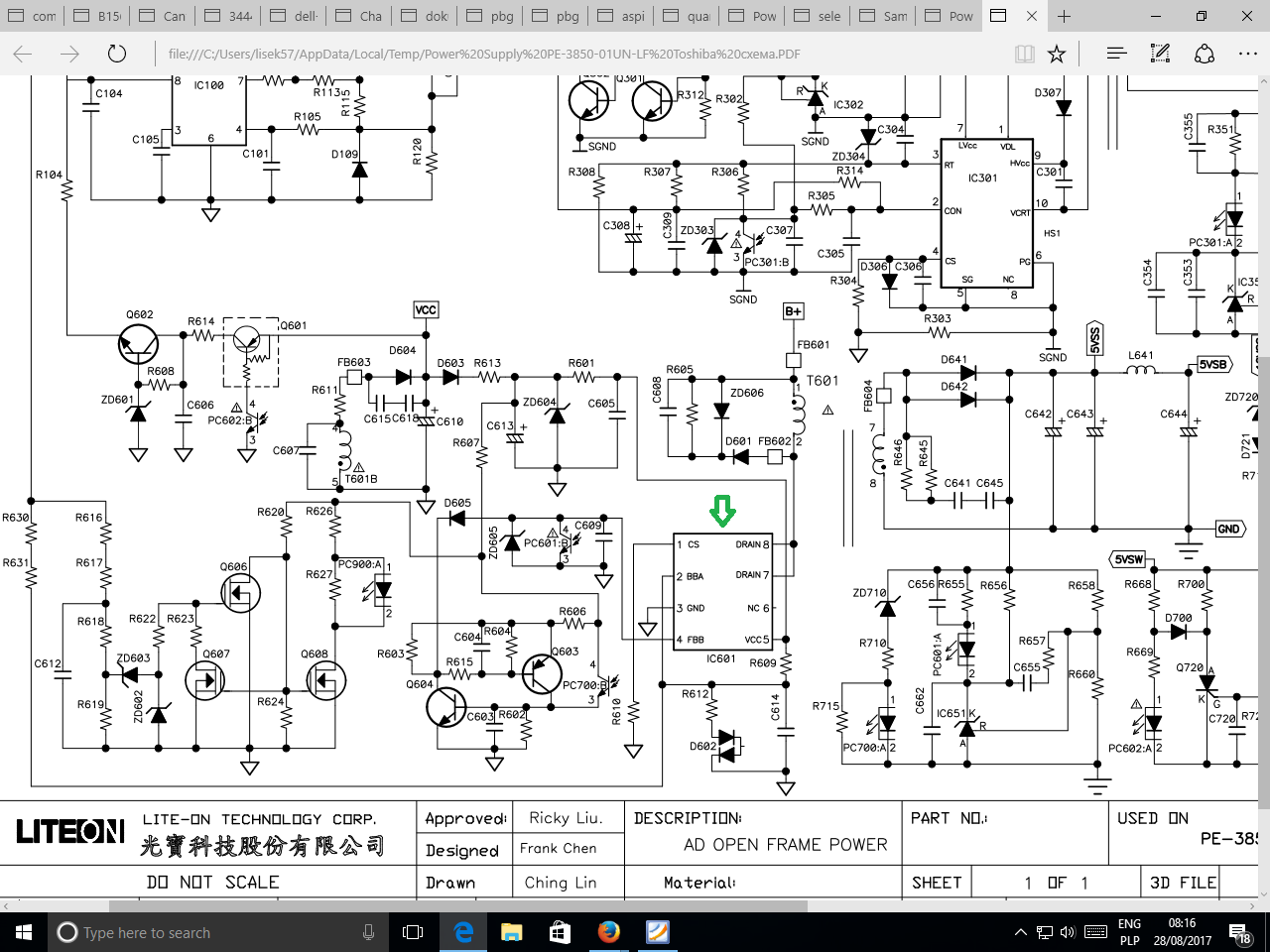Click IC301 label in schematic
Viewport: 1270px width, 952px height.
pos(982,178)
